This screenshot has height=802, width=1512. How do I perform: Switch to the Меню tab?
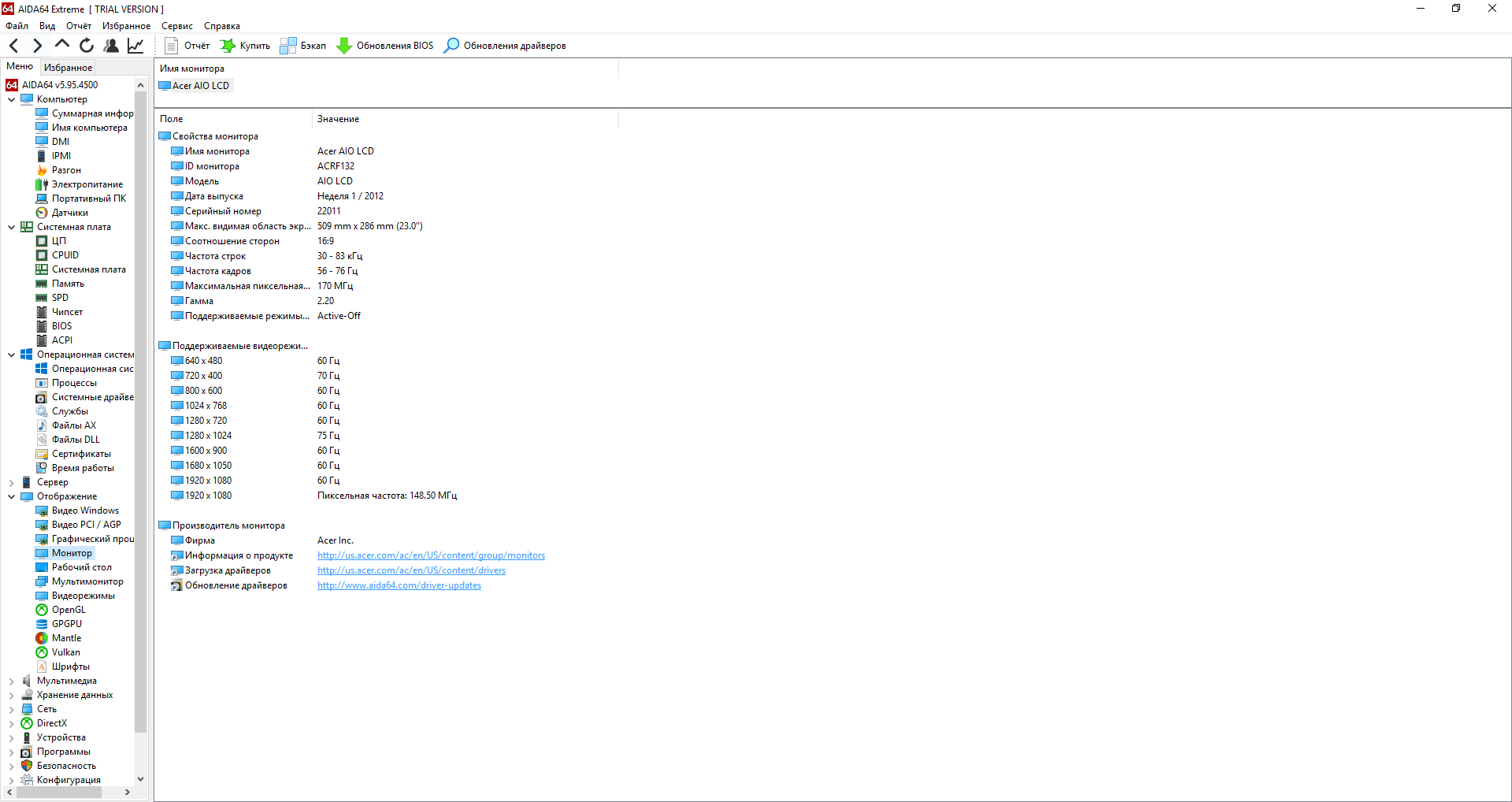pyautogui.click(x=20, y=67)
